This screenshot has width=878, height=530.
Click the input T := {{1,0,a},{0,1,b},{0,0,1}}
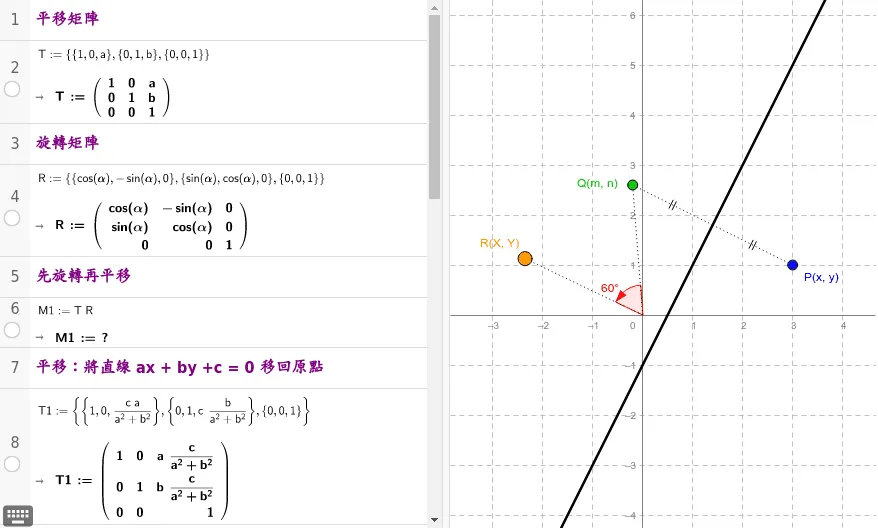(124, 54)
